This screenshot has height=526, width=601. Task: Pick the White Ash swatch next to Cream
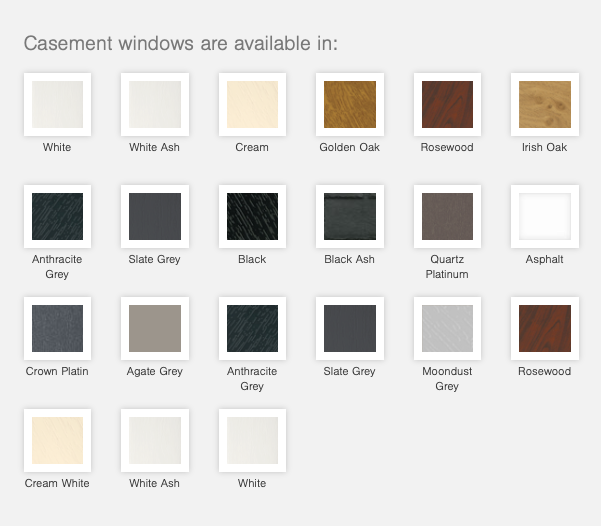(155, 104)
